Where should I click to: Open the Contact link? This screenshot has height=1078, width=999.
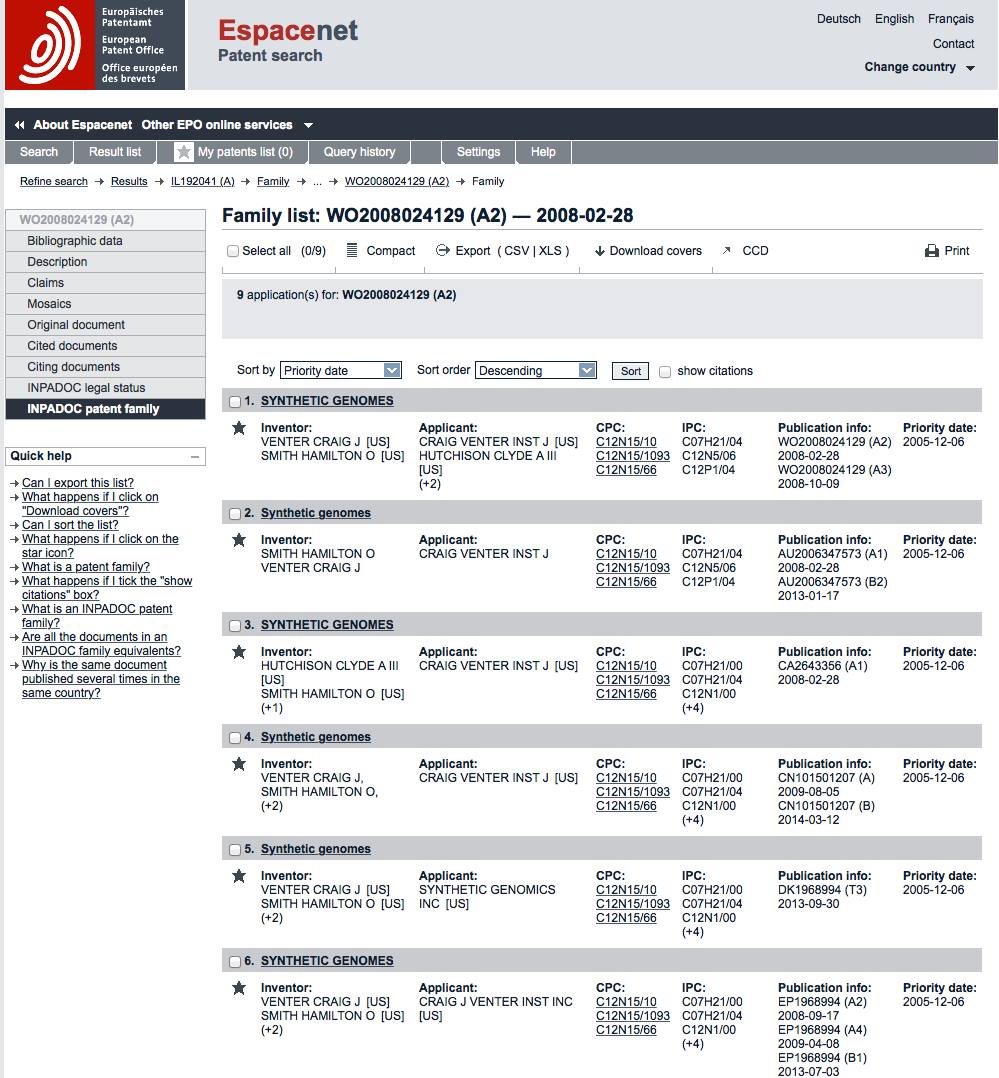954,44
